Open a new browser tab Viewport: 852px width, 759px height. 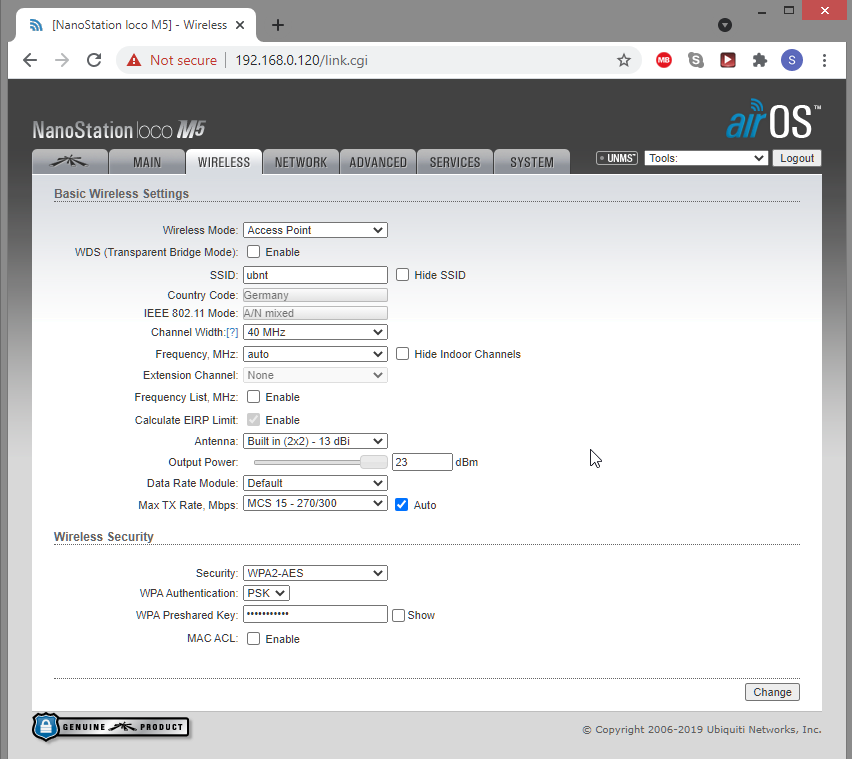click(278, 25)
